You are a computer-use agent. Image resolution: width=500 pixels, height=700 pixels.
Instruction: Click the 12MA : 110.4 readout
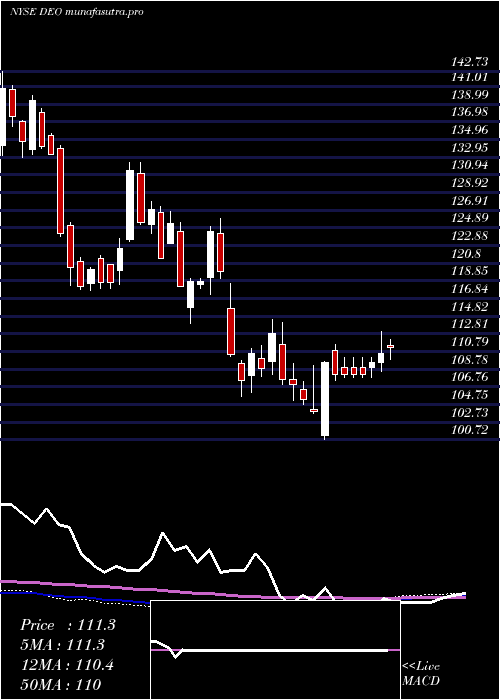[x=67, y=665]
